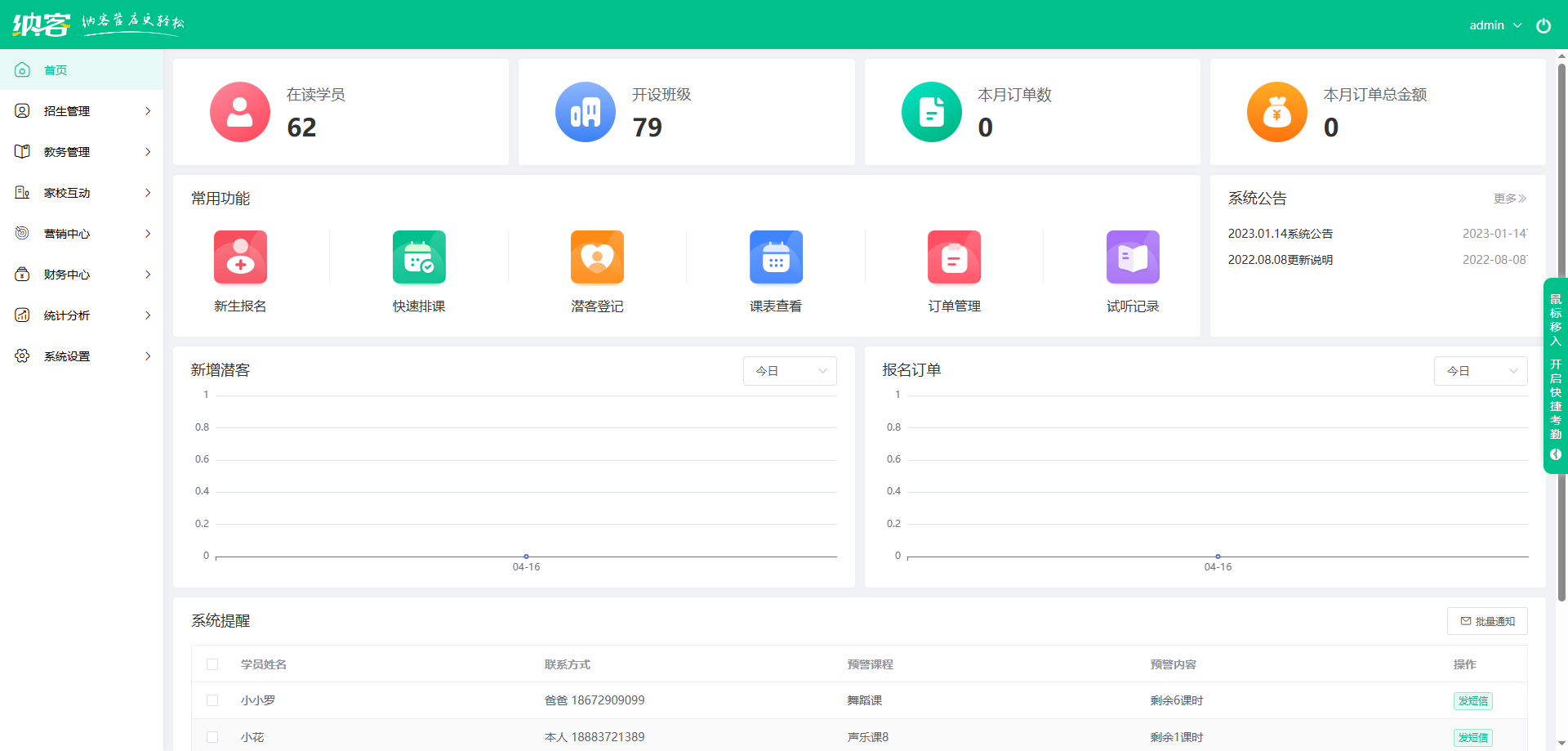Click 更多 link in 系统公告
The height and width of the screenshot is (751, 1568).
click(x=1510, y=199)
